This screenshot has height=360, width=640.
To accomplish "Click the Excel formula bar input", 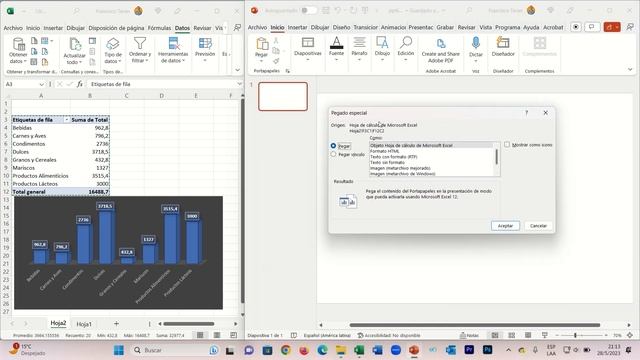I will click(x=162, y=84).
